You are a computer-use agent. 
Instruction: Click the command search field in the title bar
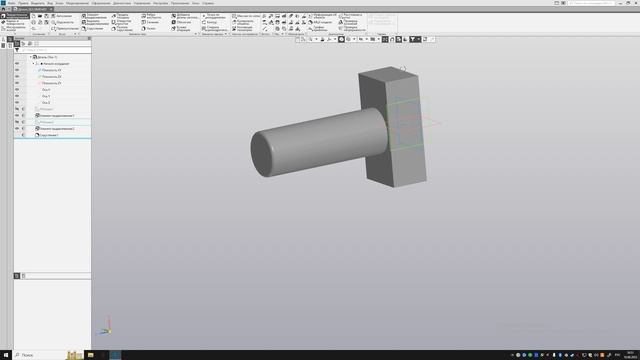point(591,3)
